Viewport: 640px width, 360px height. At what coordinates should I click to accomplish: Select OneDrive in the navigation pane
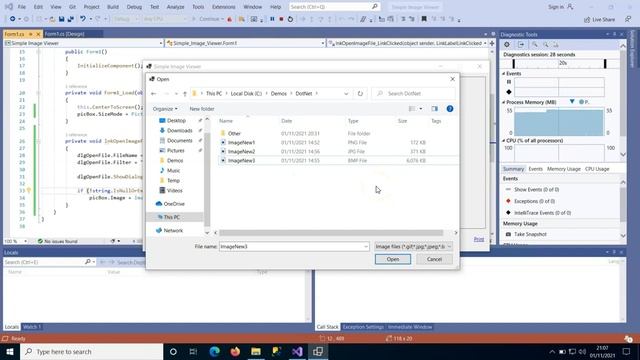pos(174,204)
